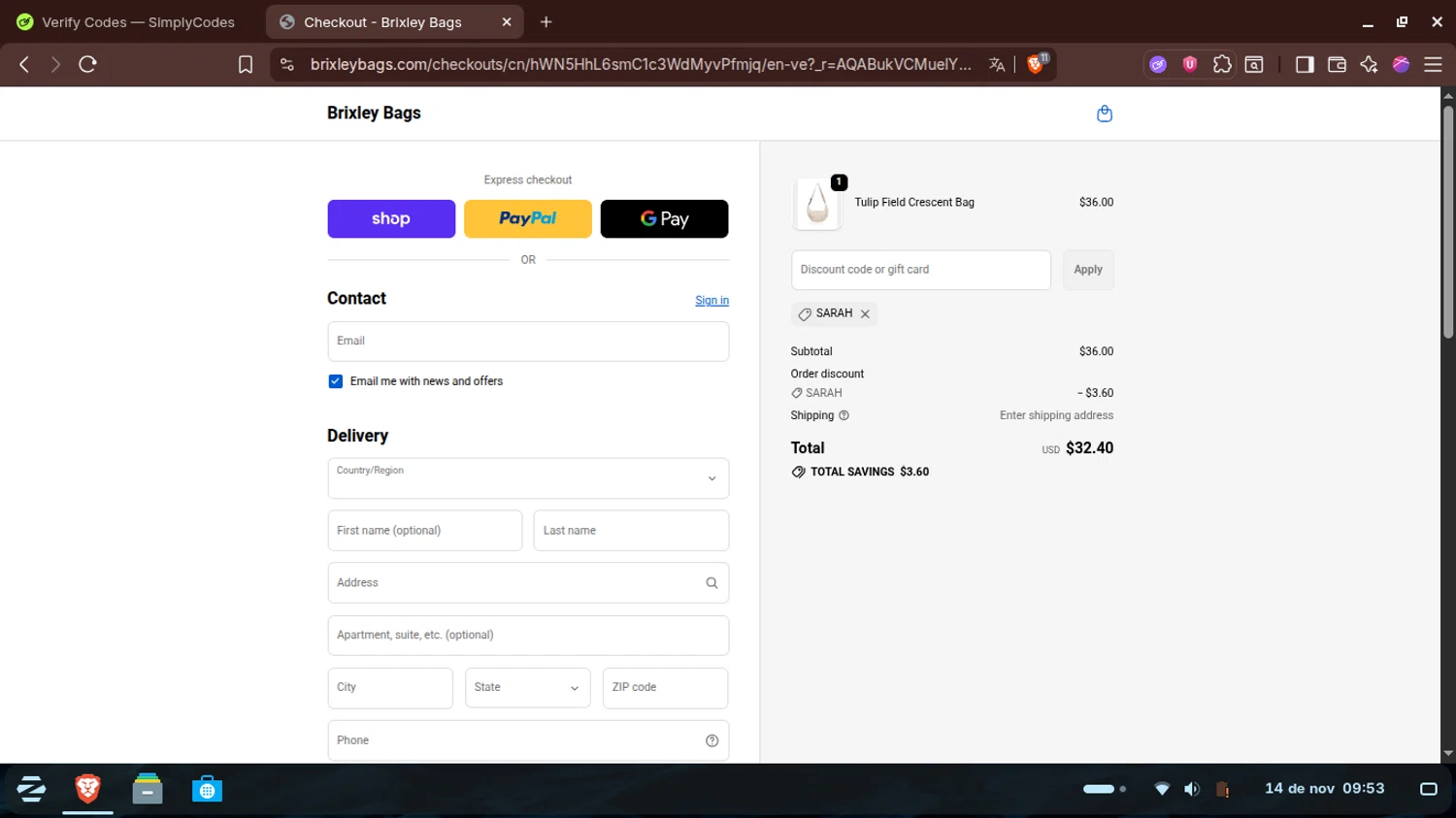This screenshot has height=818, width=1456.
Task: Go back to the previous page
Action: click(24, 64)
